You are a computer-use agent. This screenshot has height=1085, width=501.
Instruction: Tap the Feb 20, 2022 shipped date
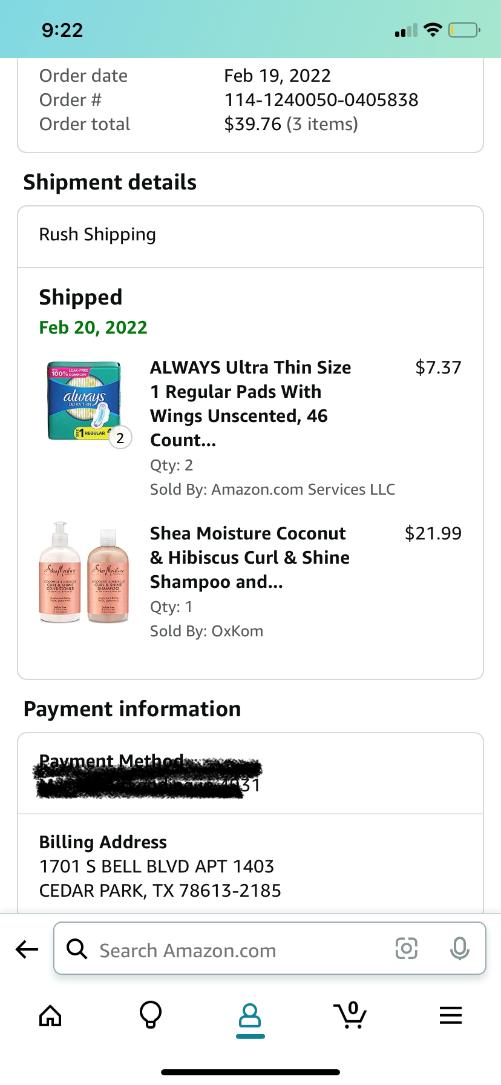coord(93,327)
